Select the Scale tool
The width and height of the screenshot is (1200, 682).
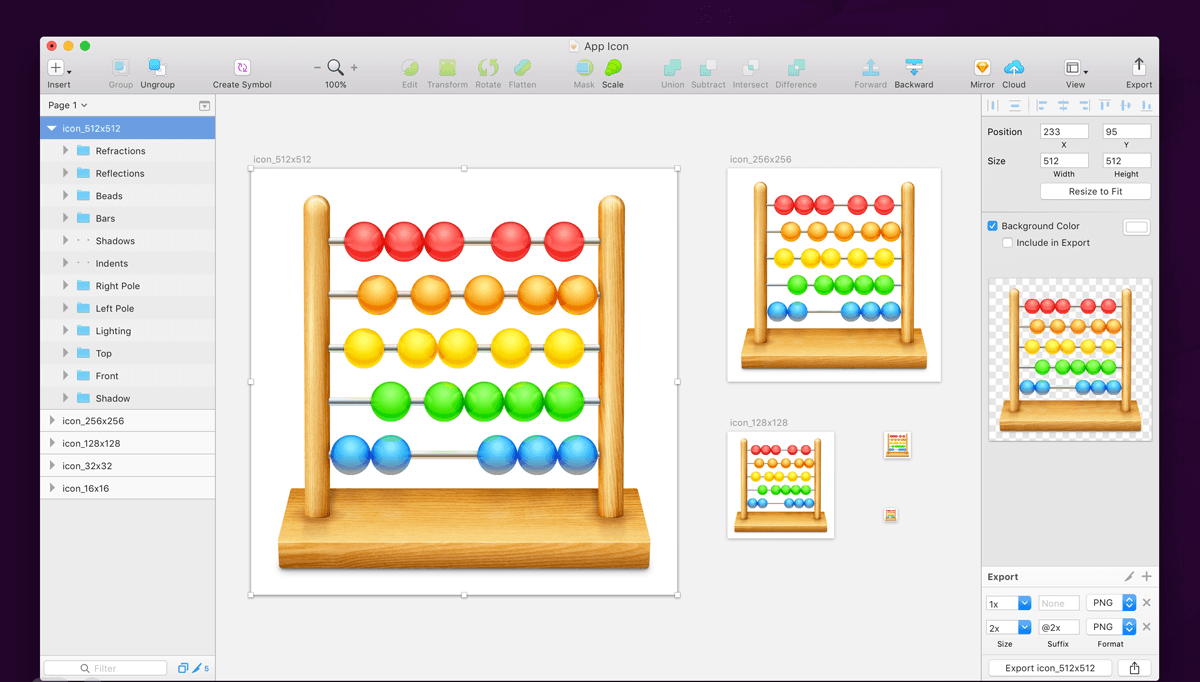pos(613,67)
